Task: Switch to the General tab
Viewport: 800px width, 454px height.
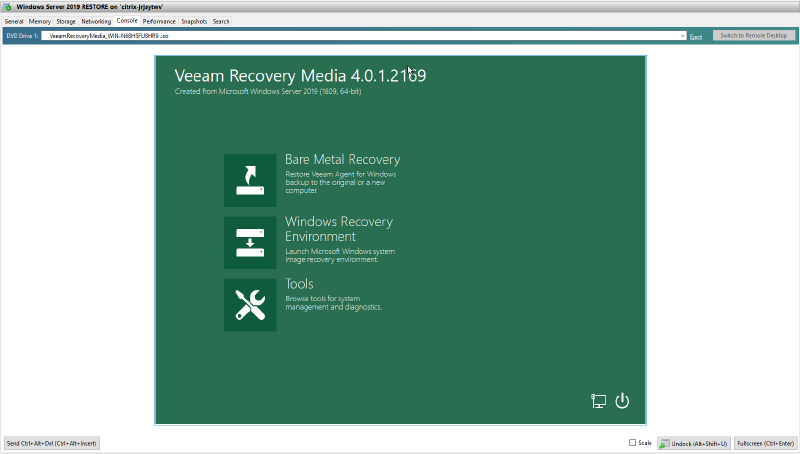Action: coord(14,21)
